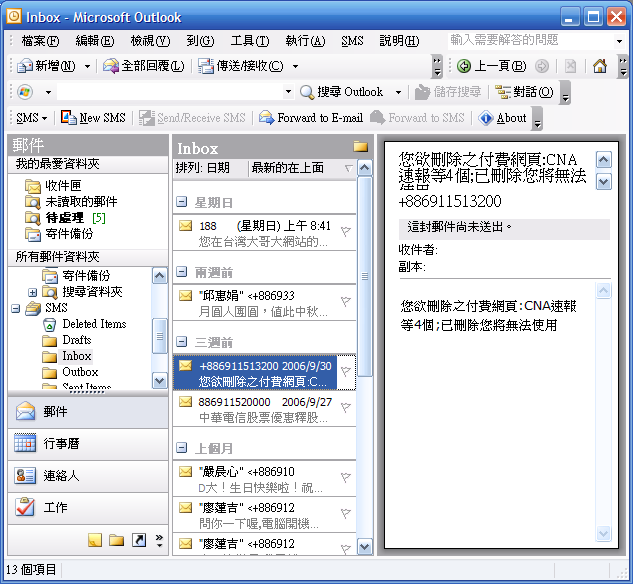Click reading pane header scroll-down arrow
633x584 pixels.
coord(604,182)
